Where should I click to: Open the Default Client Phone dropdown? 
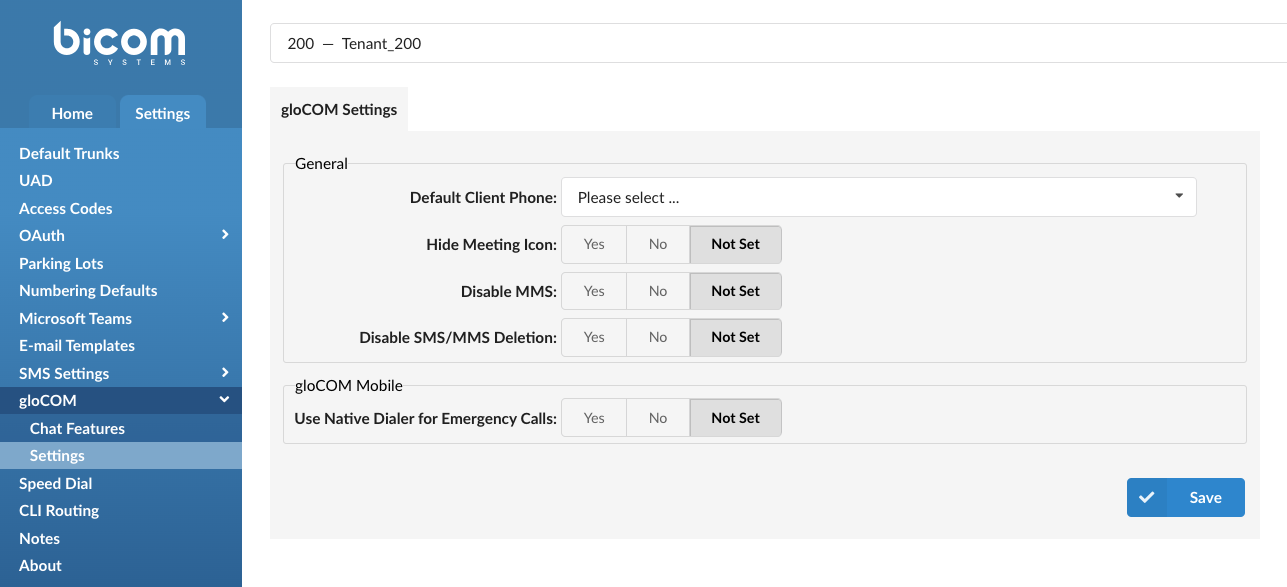pos(878,197)
